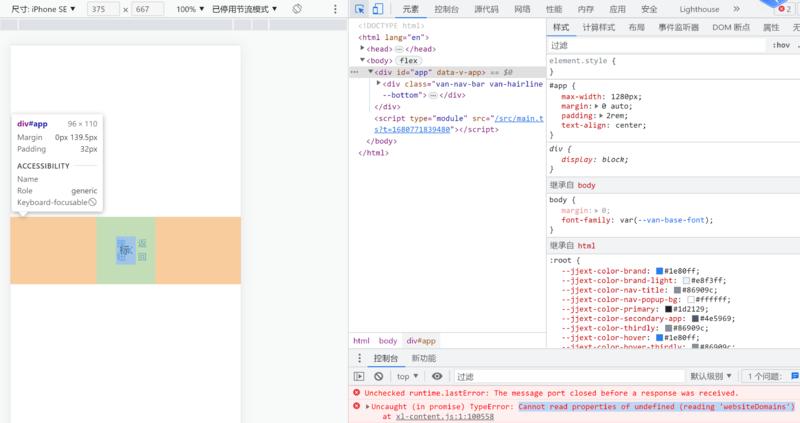Focus the console 过滤 filter box
Screen dimensions: 800x423
click(x=569, y=376)
